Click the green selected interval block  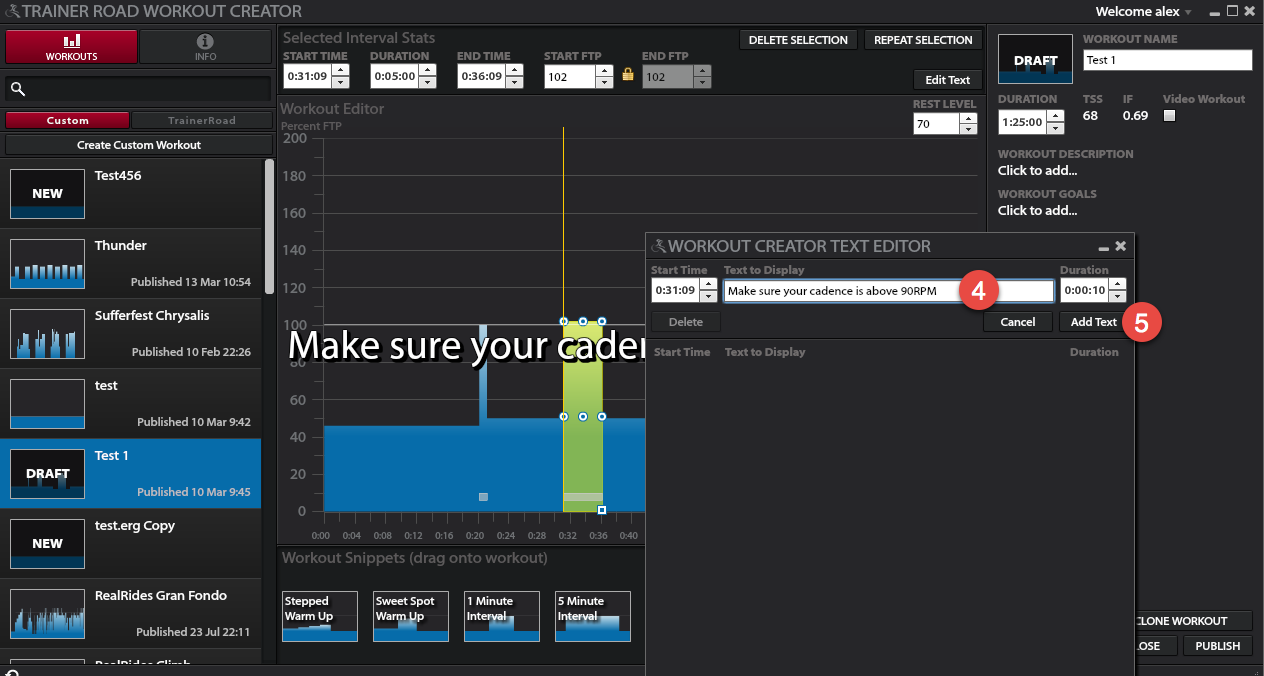[583, 416]
